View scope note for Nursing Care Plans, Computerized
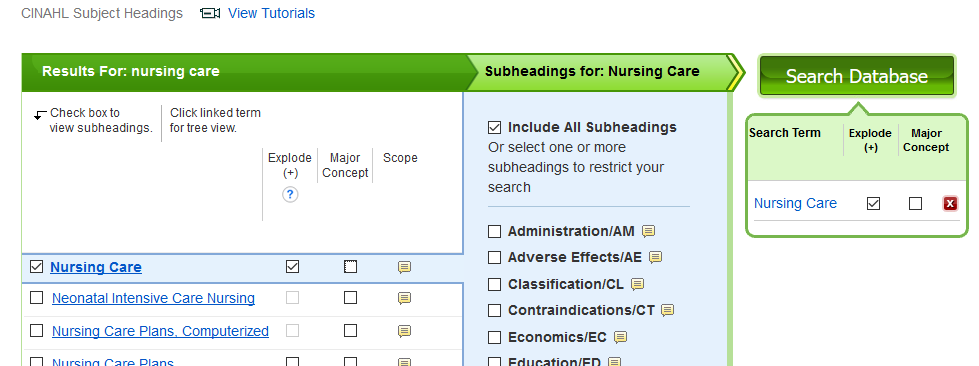Screen dimensions: 979x366 coord(405,330)
